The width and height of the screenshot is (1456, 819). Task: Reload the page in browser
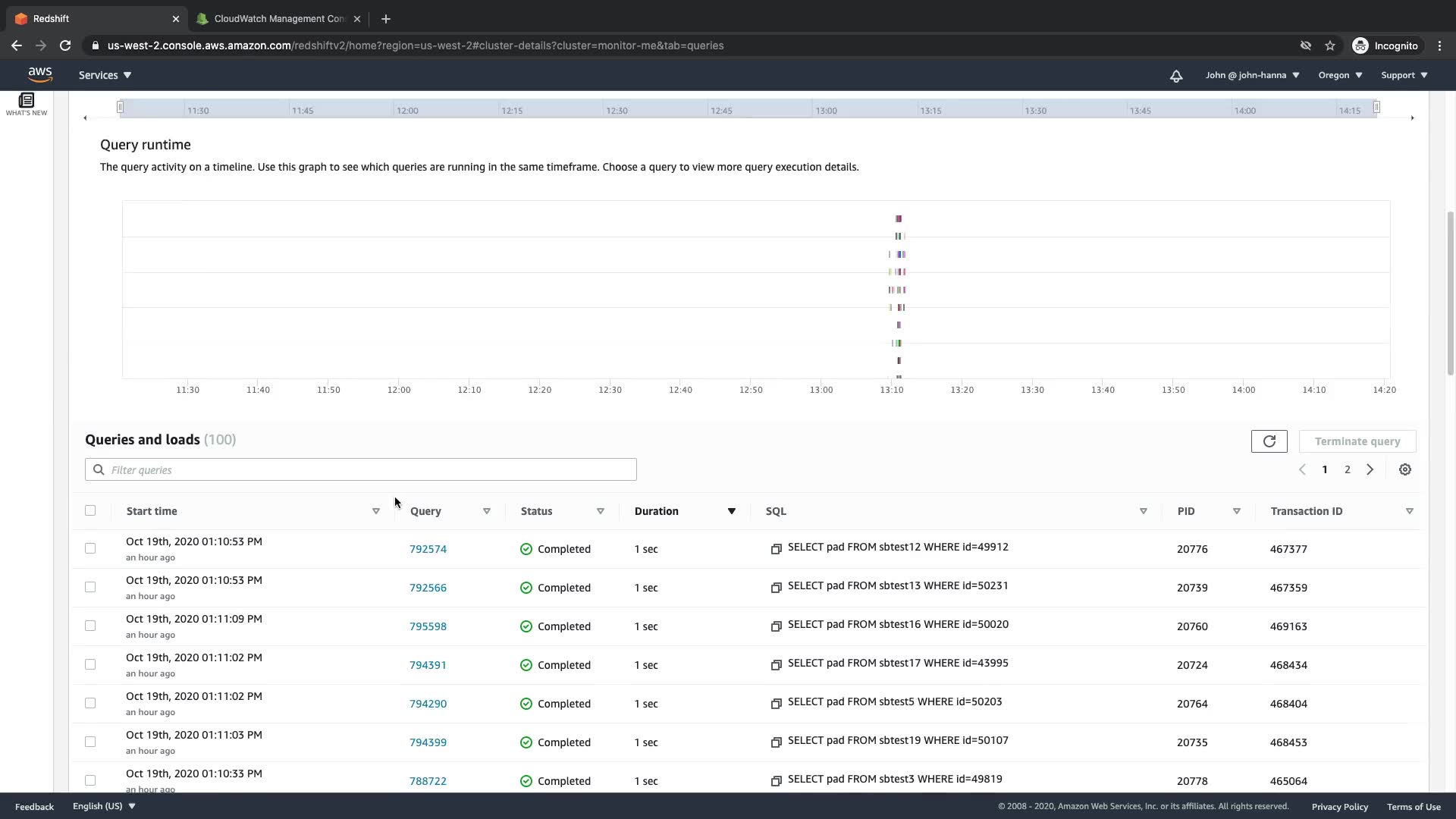(65, 45)
